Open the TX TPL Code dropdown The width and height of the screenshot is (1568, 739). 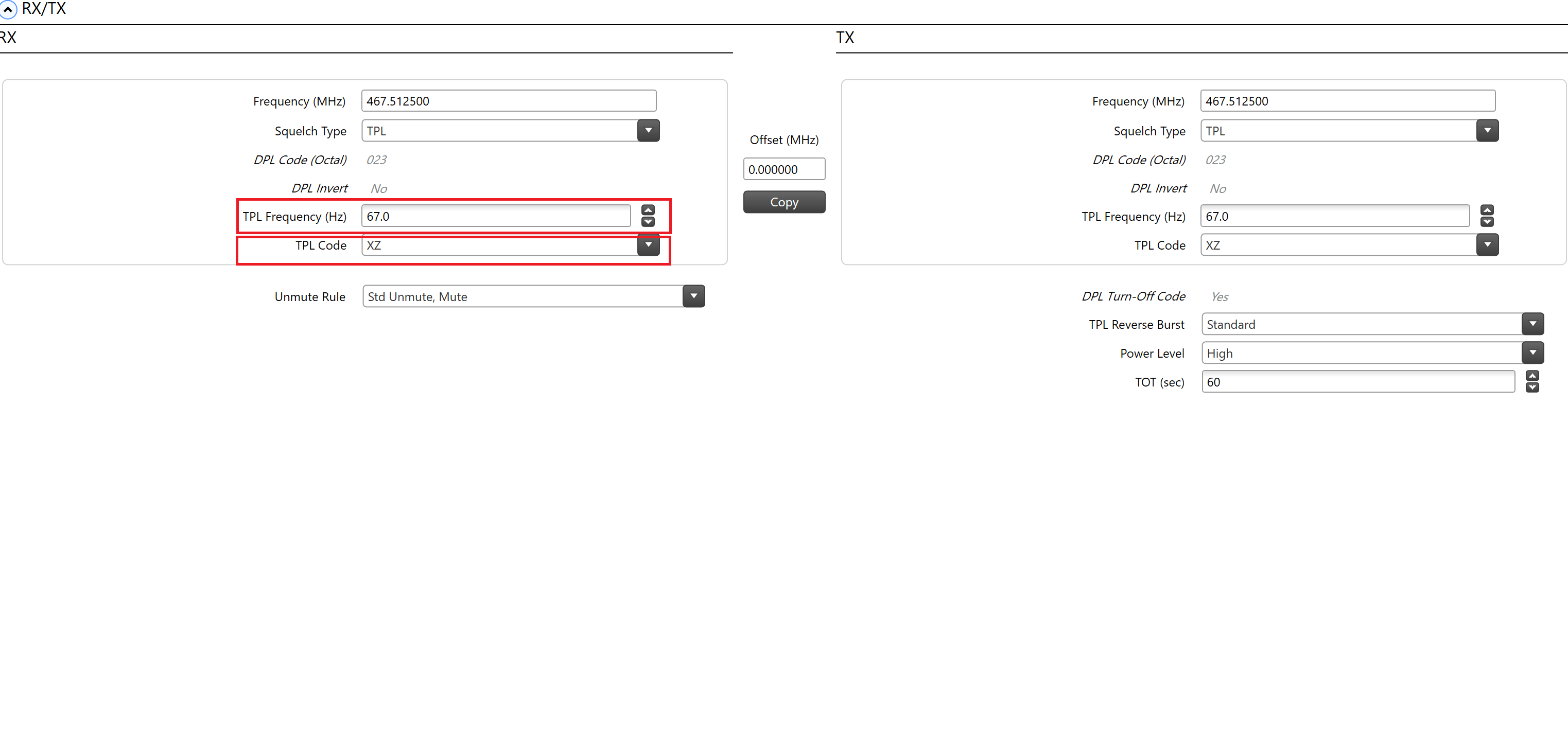coord(1487,245)
